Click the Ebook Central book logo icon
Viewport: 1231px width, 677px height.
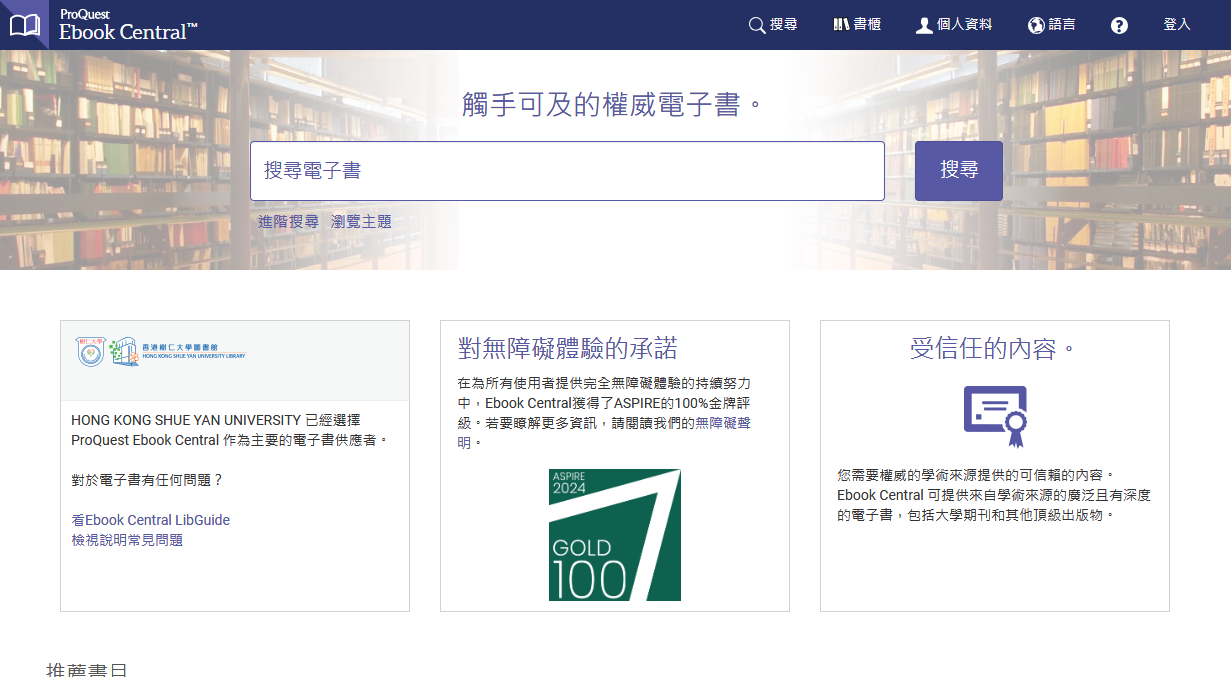[x=24, y=25]
